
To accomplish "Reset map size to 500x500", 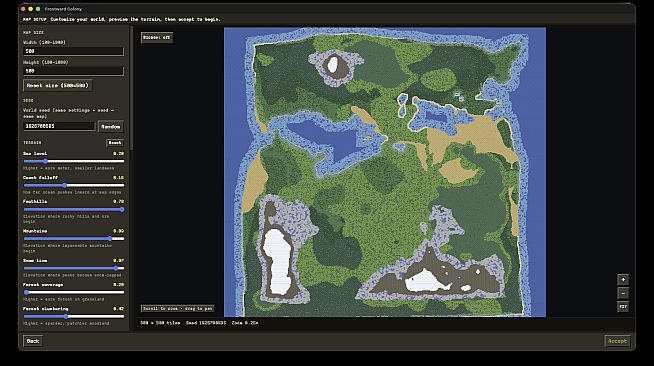I will pos(58,85).
